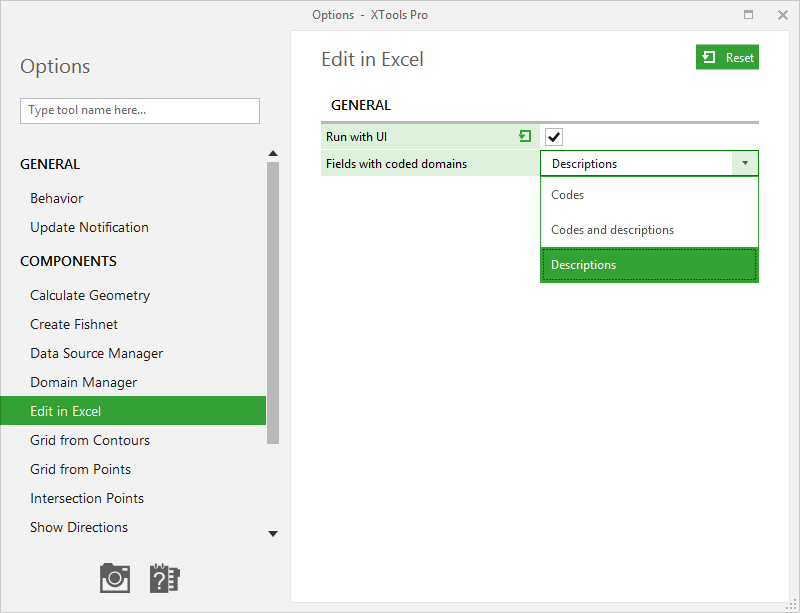Screen dimensions: 800x613
Task: Select Calculate Geometry component
Action: point(90,296)
